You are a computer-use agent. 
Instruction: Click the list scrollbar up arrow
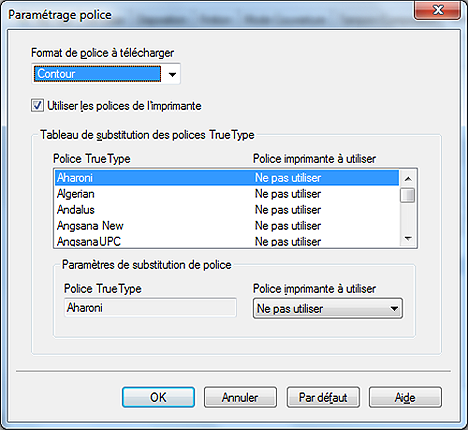[x=408, y=179]
